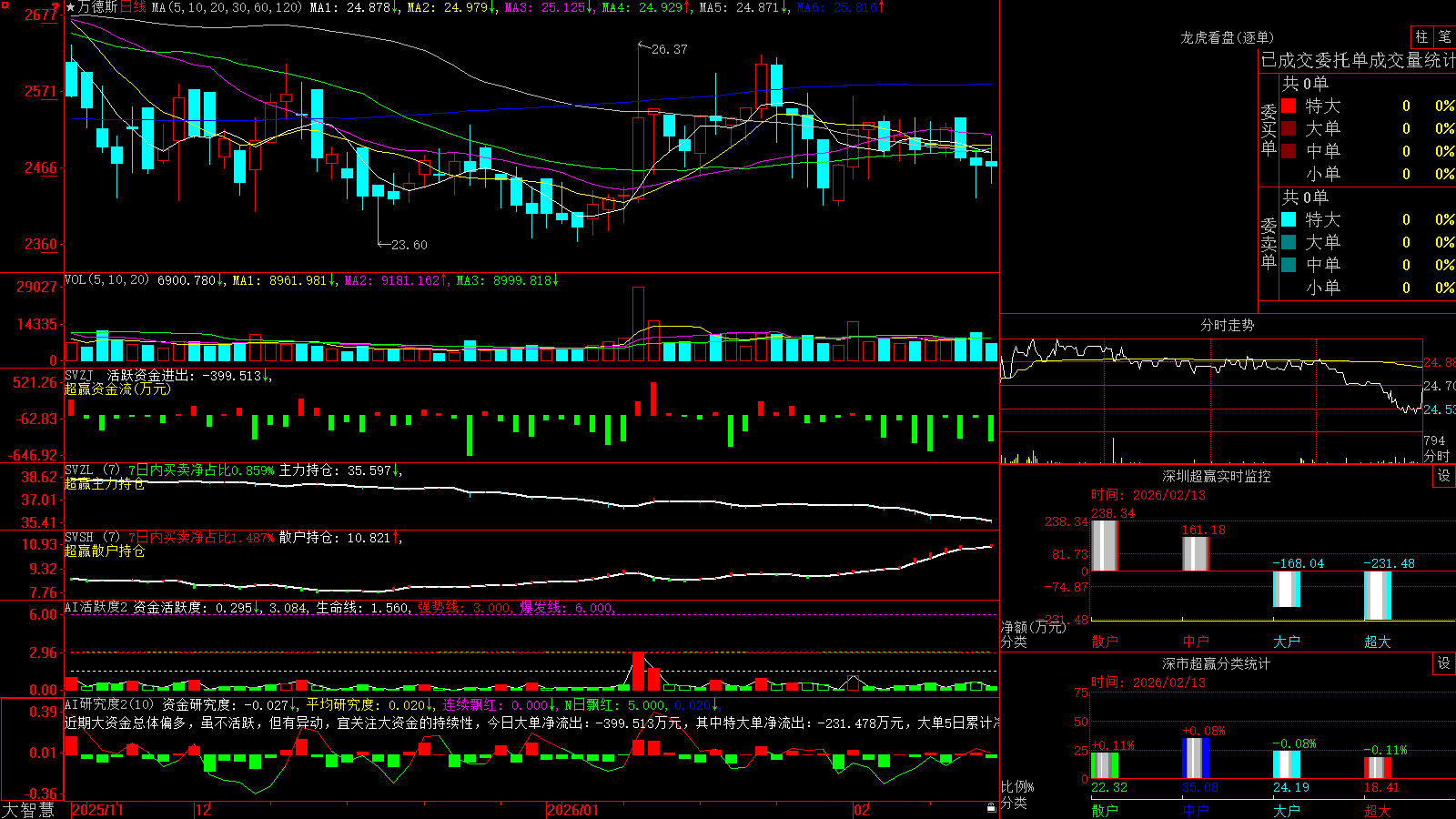Click the red 特大 swatch under 委买单
The width and height of the screenshot is (1456, 819).
[1289, 106]
